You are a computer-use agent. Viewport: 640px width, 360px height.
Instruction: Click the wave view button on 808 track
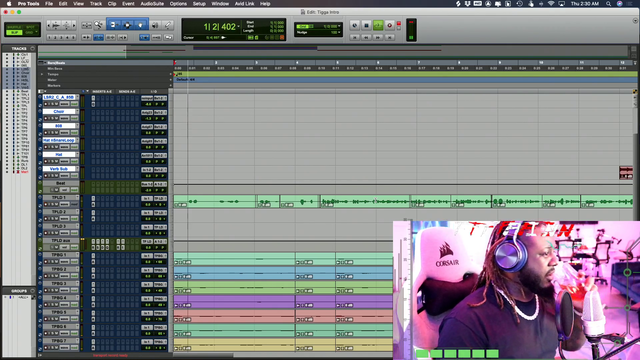pos(64,133)
